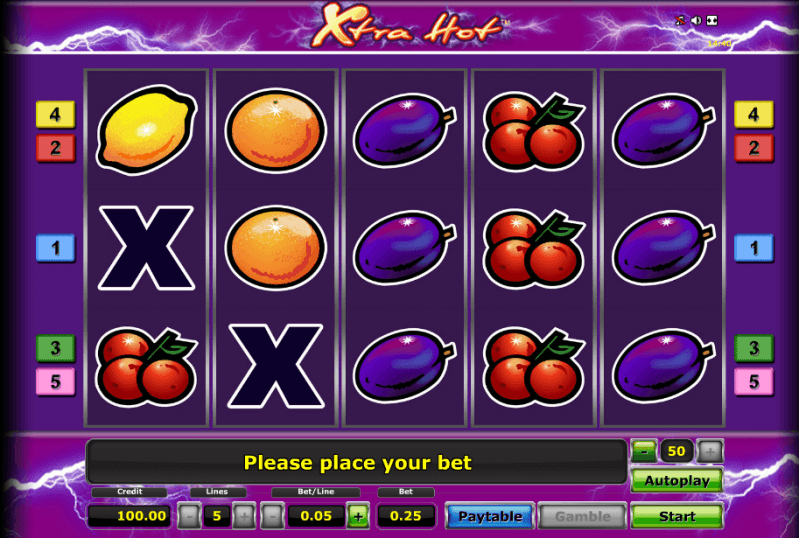799x538 pixels.
Task: Select green payline 3 marker on right
Action: 754,348
